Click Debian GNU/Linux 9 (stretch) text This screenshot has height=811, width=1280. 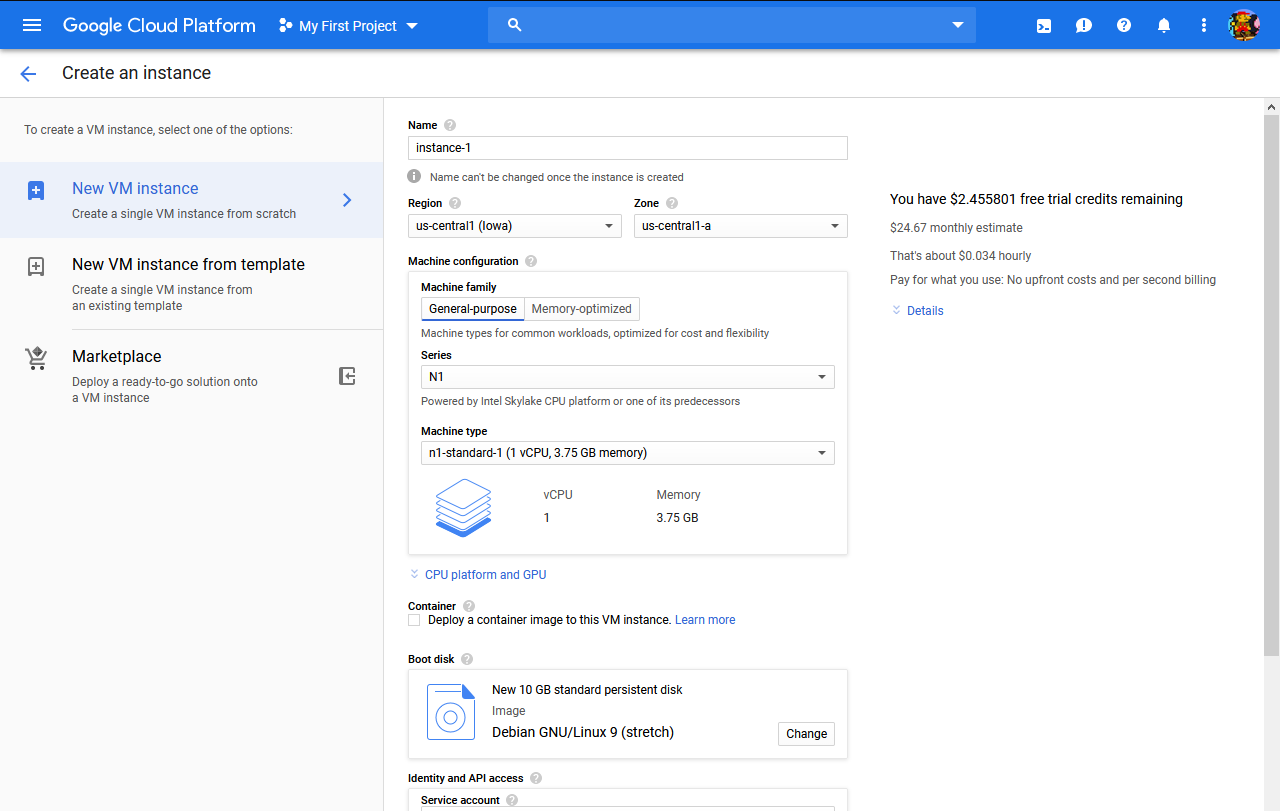click(x=583, y=732)
